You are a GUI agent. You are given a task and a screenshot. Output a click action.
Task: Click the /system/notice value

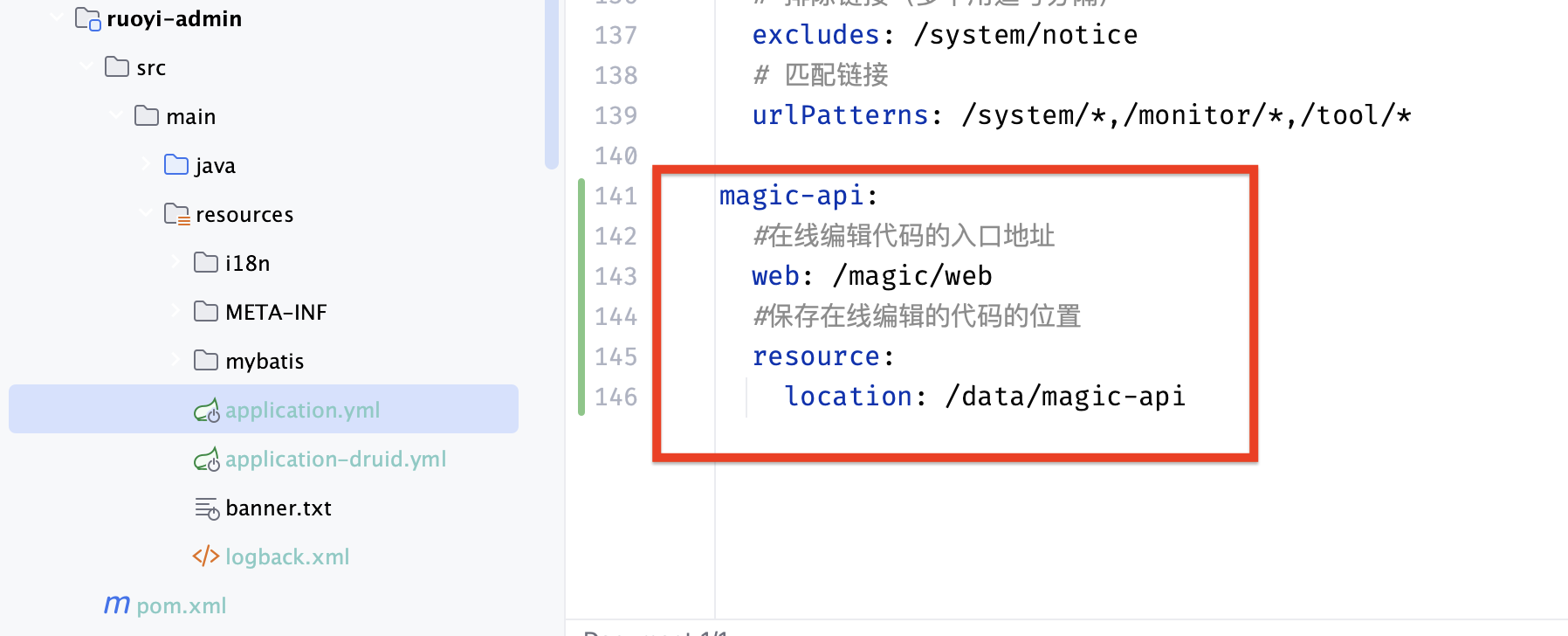(x=1025, y=35)
